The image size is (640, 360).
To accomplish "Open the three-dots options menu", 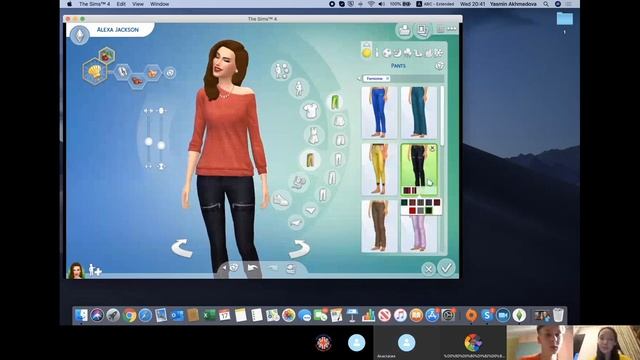I will pyautogui.click(x=451, y=29).
